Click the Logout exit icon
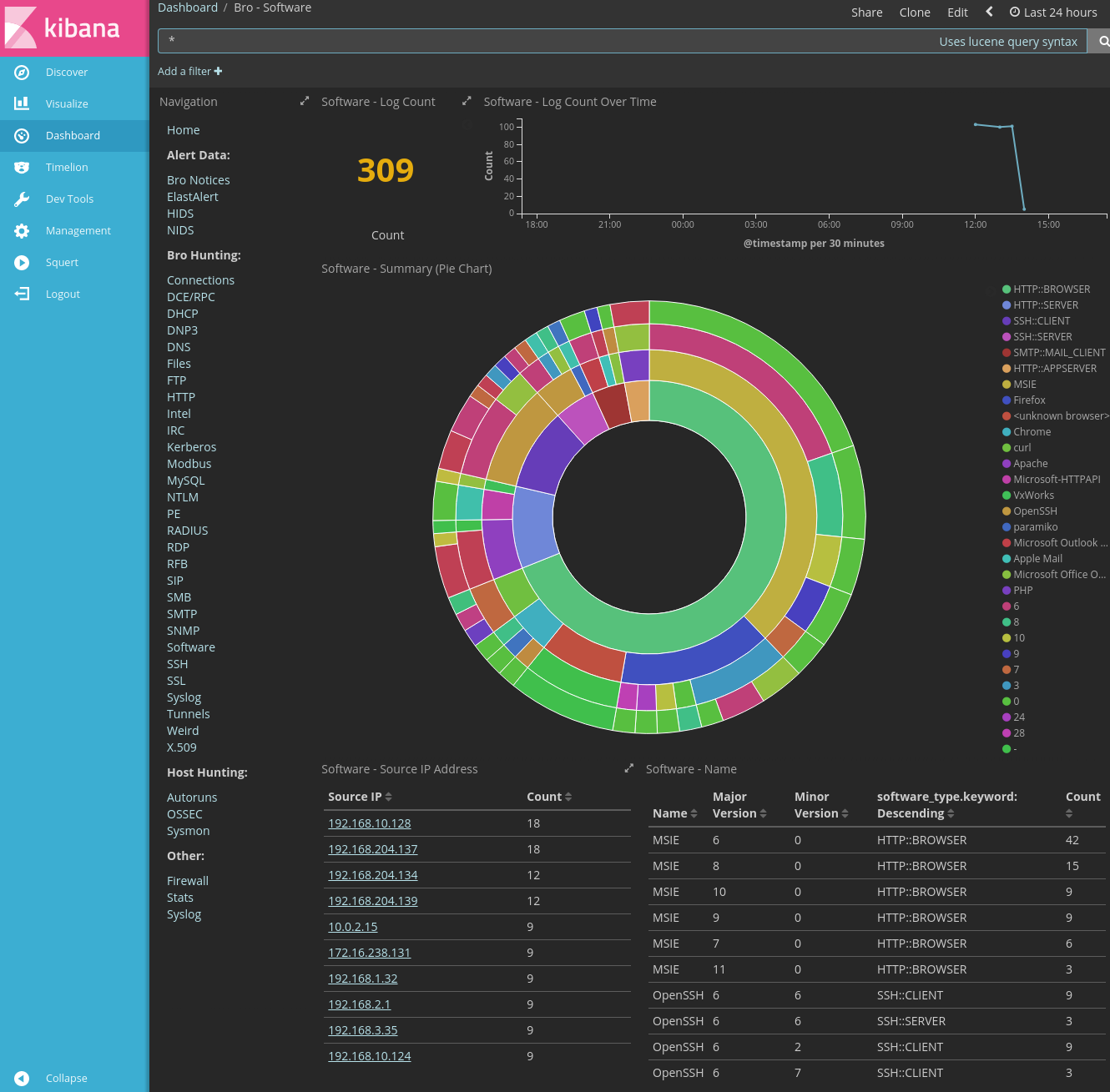This screenshot has height=1092, width=1110. [22, 294]
